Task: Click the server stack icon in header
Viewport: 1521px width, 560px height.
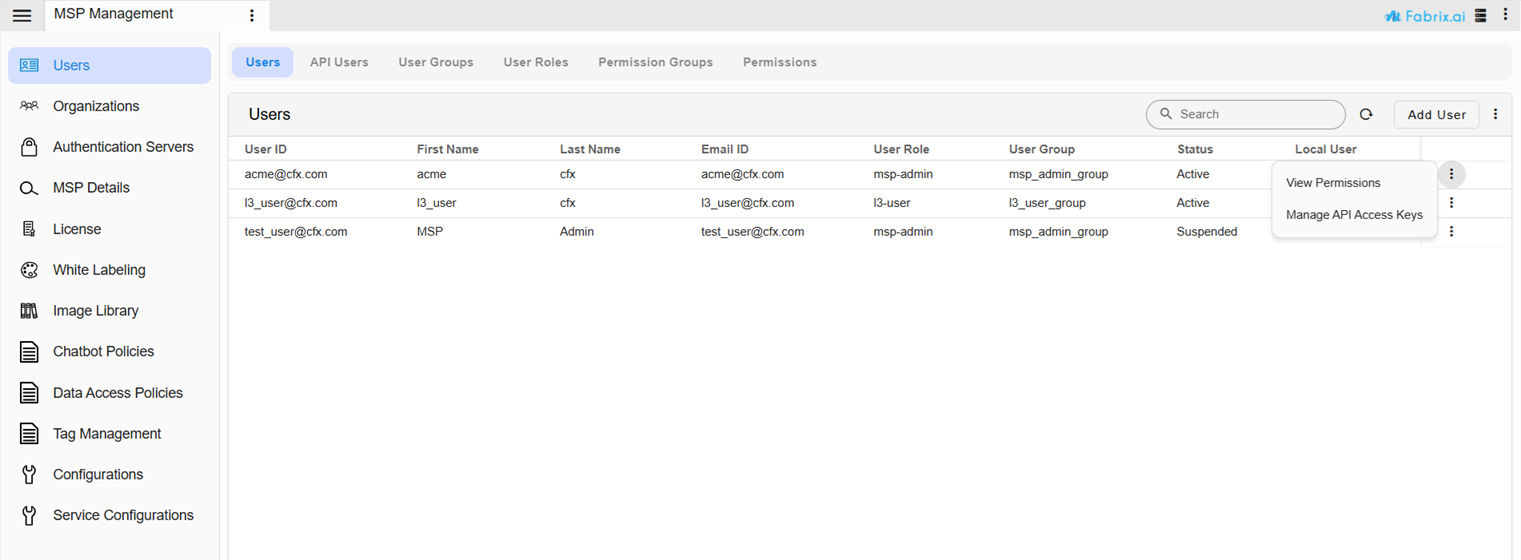Action: [x=1481, y=15]
